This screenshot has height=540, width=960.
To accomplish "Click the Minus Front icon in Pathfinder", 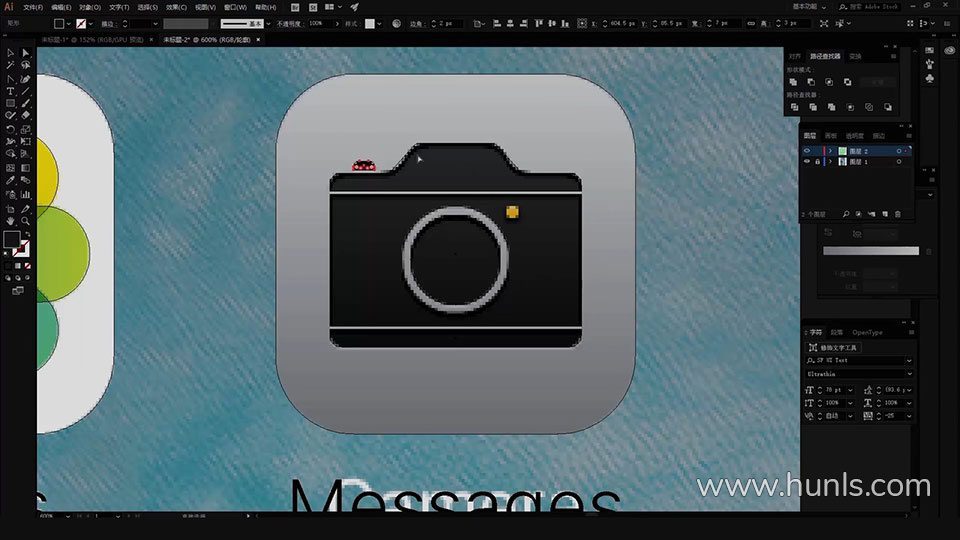I will (x=811, y=82).
